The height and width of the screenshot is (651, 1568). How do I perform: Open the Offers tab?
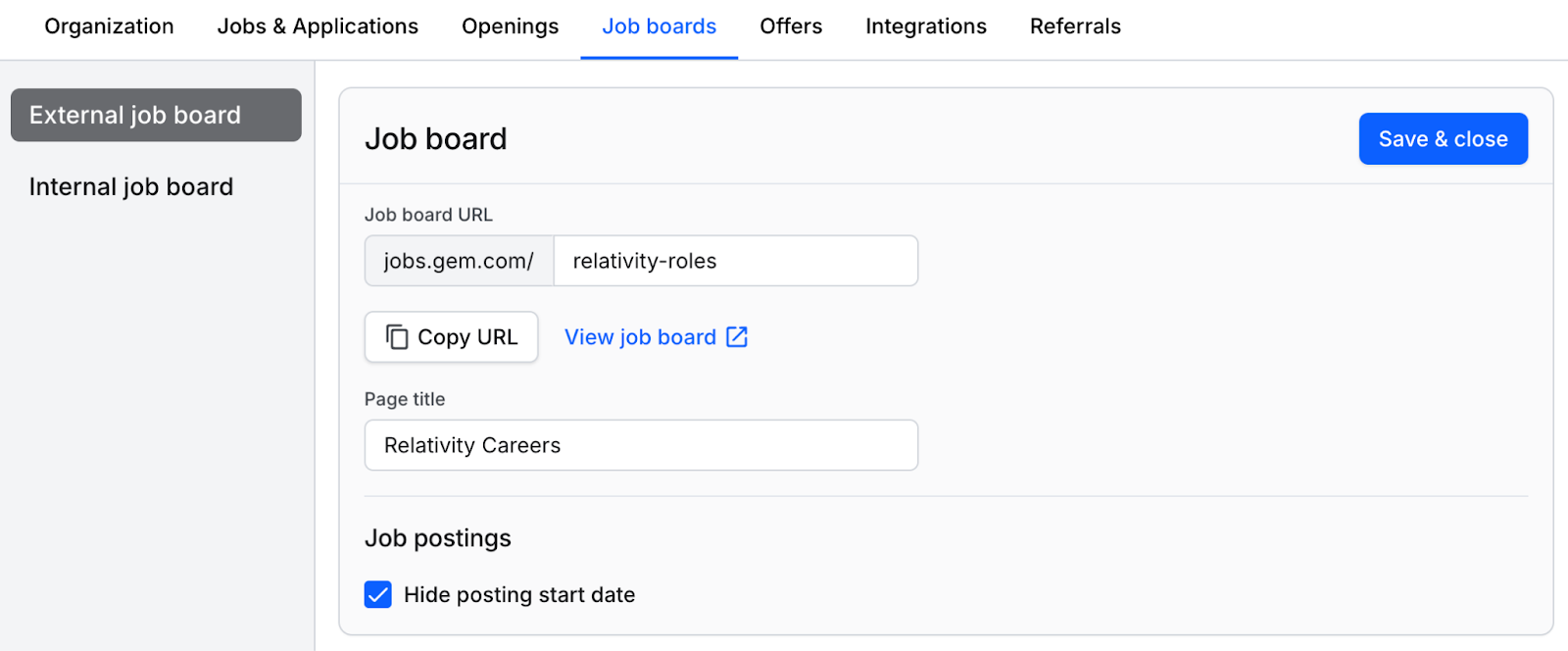[791, 26]
